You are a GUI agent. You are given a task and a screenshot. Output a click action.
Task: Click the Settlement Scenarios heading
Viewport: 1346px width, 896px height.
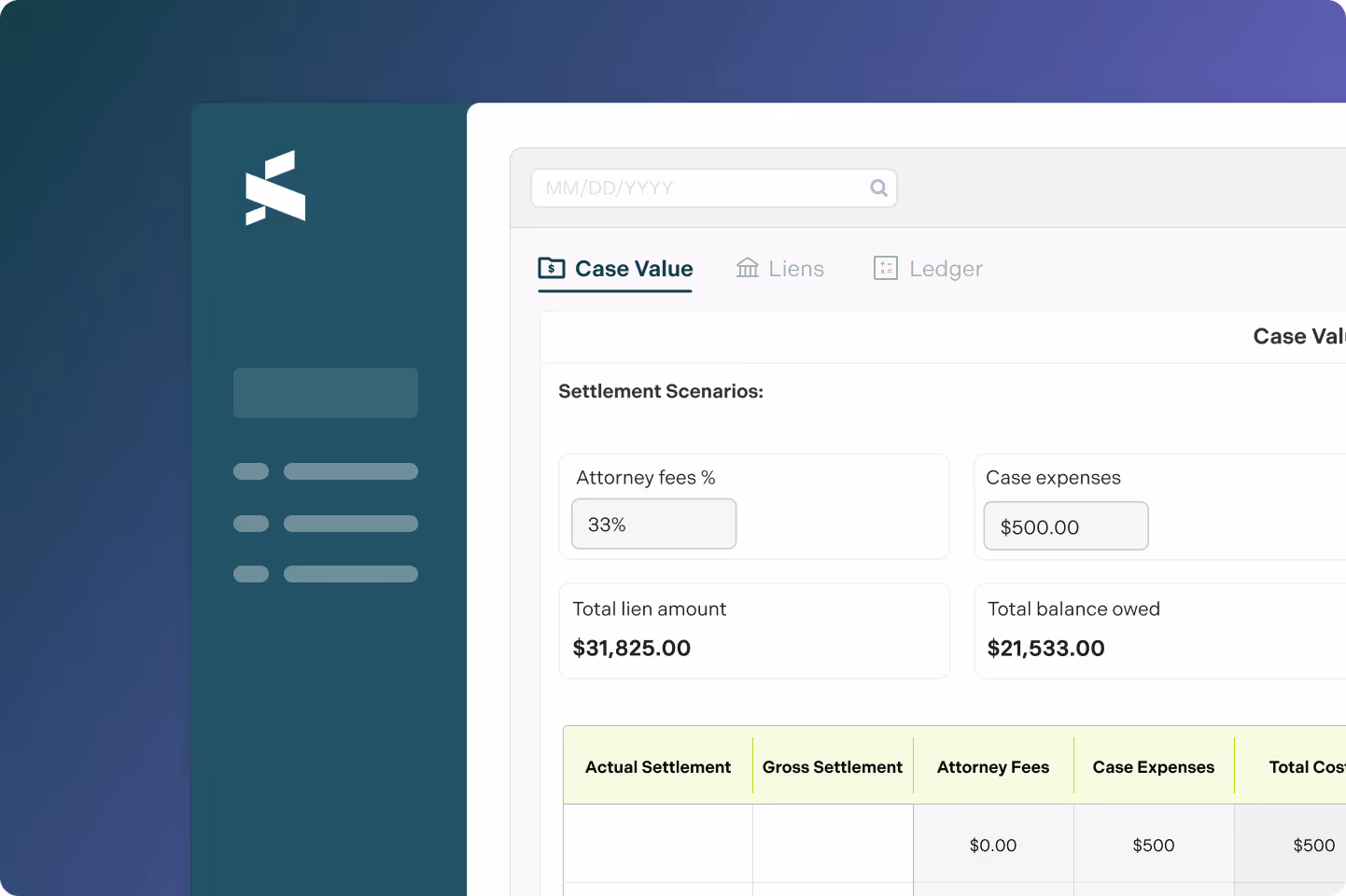click(x=661, y=391)
